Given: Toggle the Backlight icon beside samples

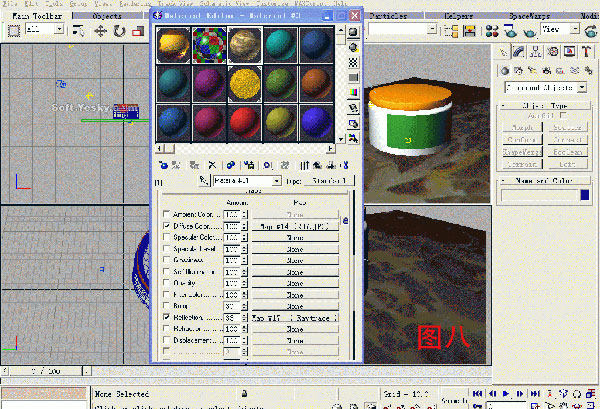Looking at the screenshot, I should coord(353,47).
